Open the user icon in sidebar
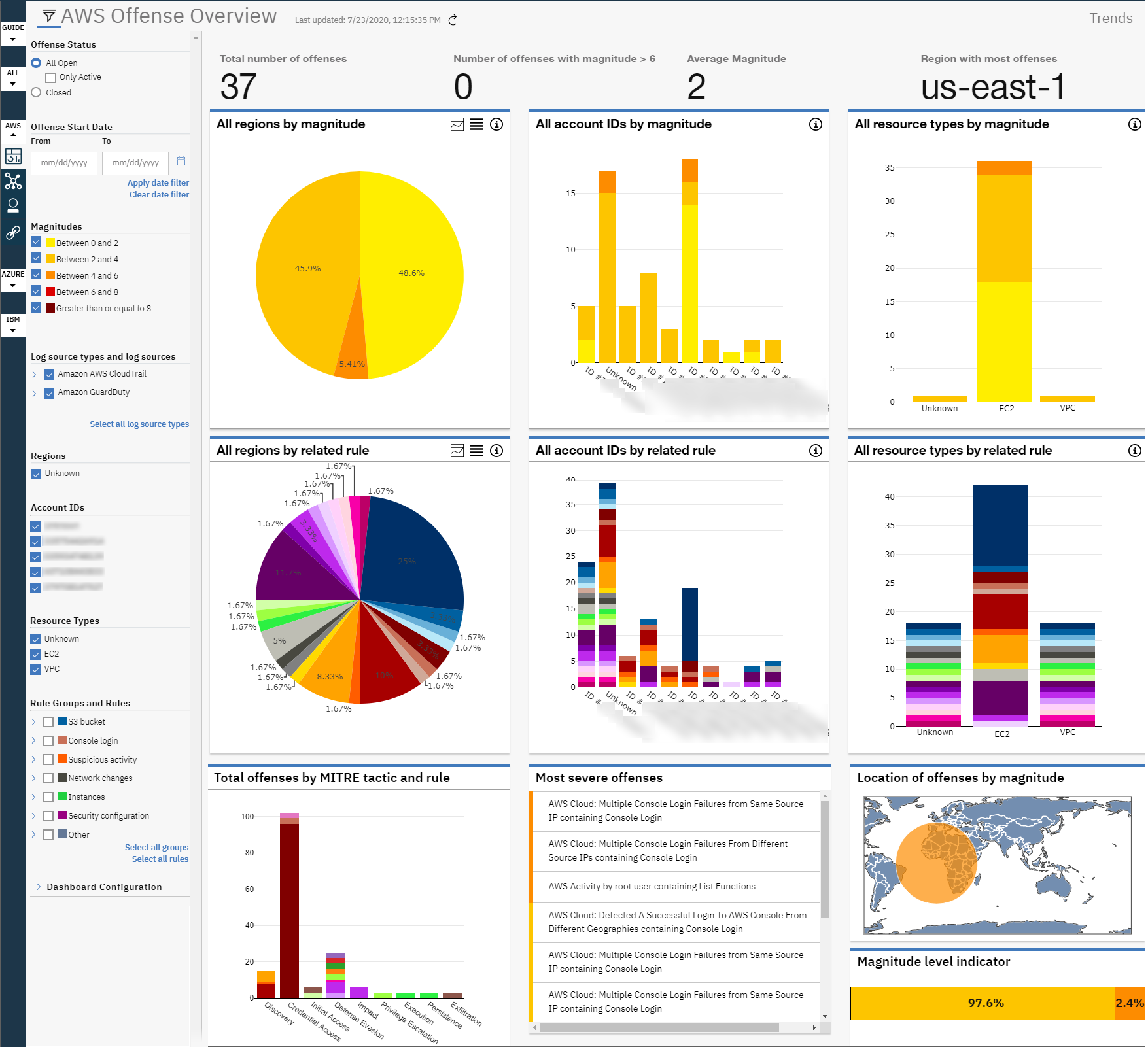The height and width of the screenshot is (1047, 1148). pyautogui.click(x=13, y=206)
